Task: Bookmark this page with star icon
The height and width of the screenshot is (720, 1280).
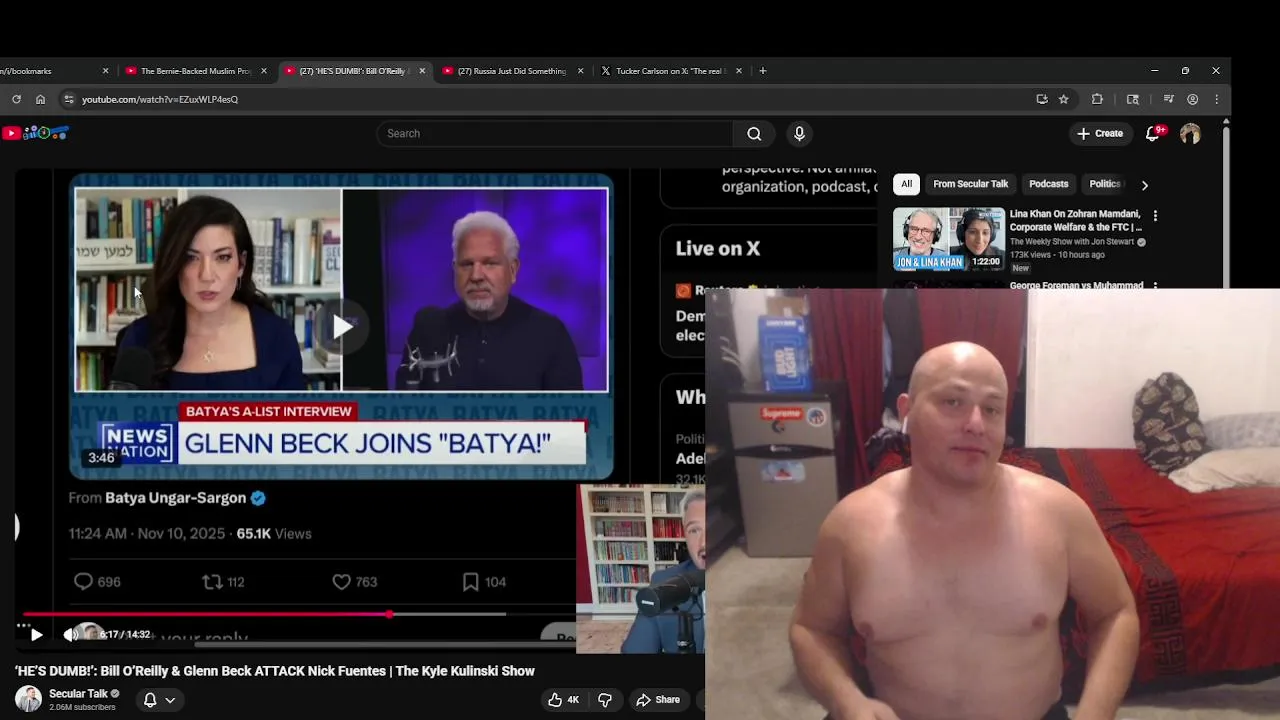Action: [1063, 99]
